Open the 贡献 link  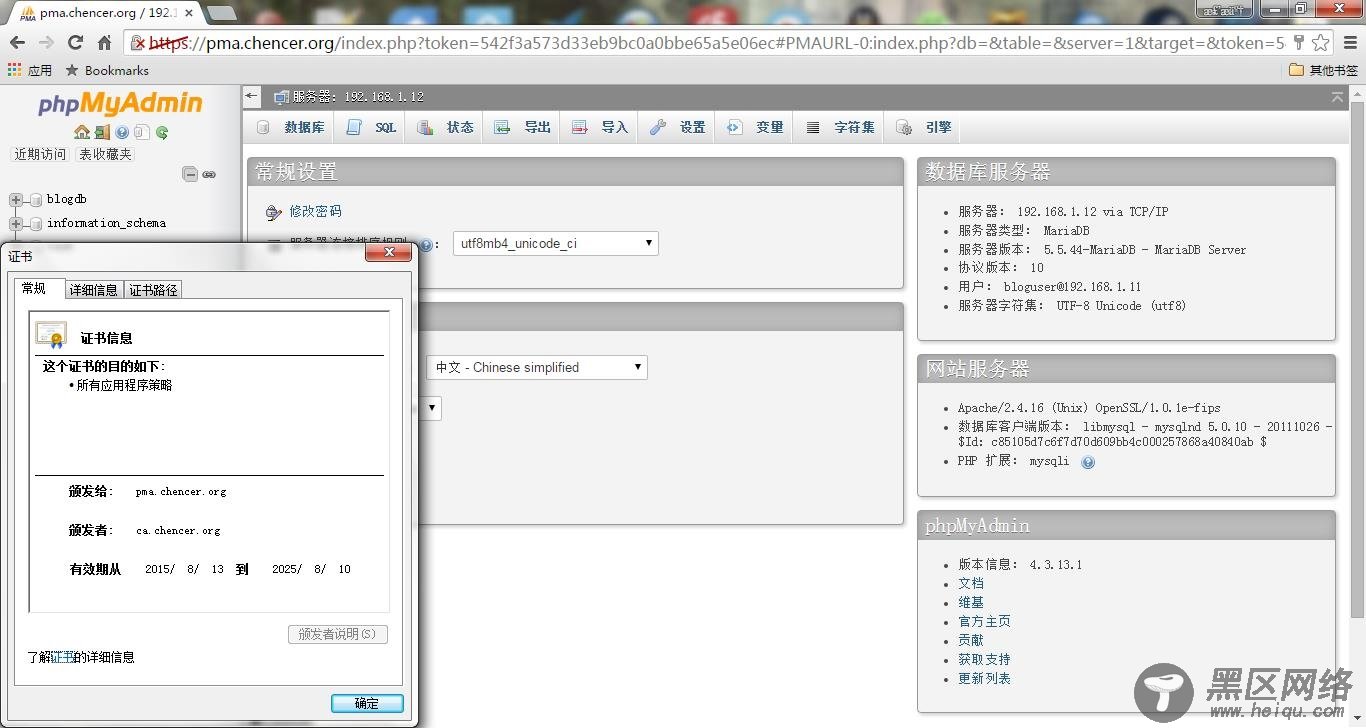point(971,640)
